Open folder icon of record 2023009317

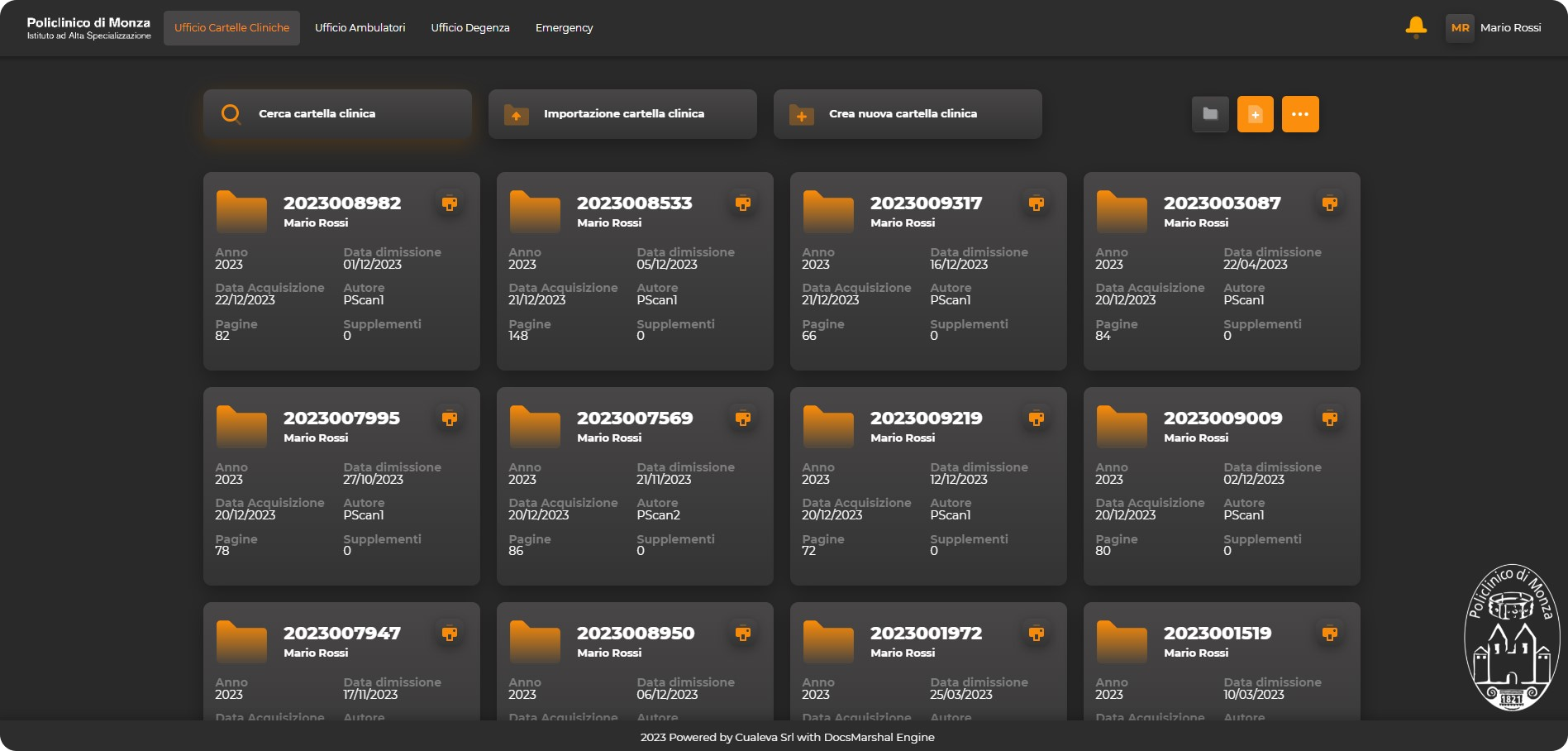coord(828,211)
